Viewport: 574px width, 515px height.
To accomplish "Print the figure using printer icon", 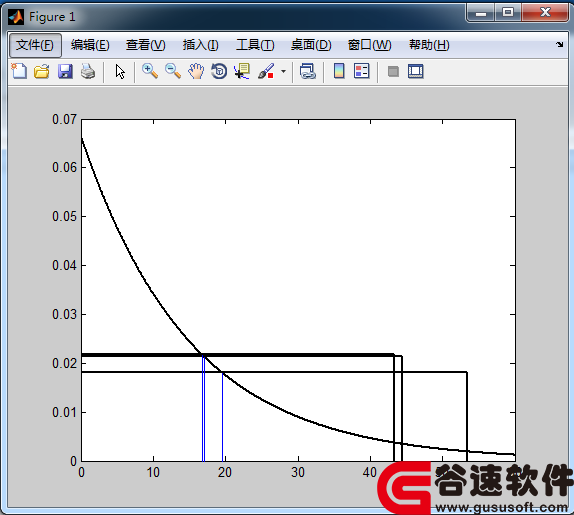I will coord(88,71).
